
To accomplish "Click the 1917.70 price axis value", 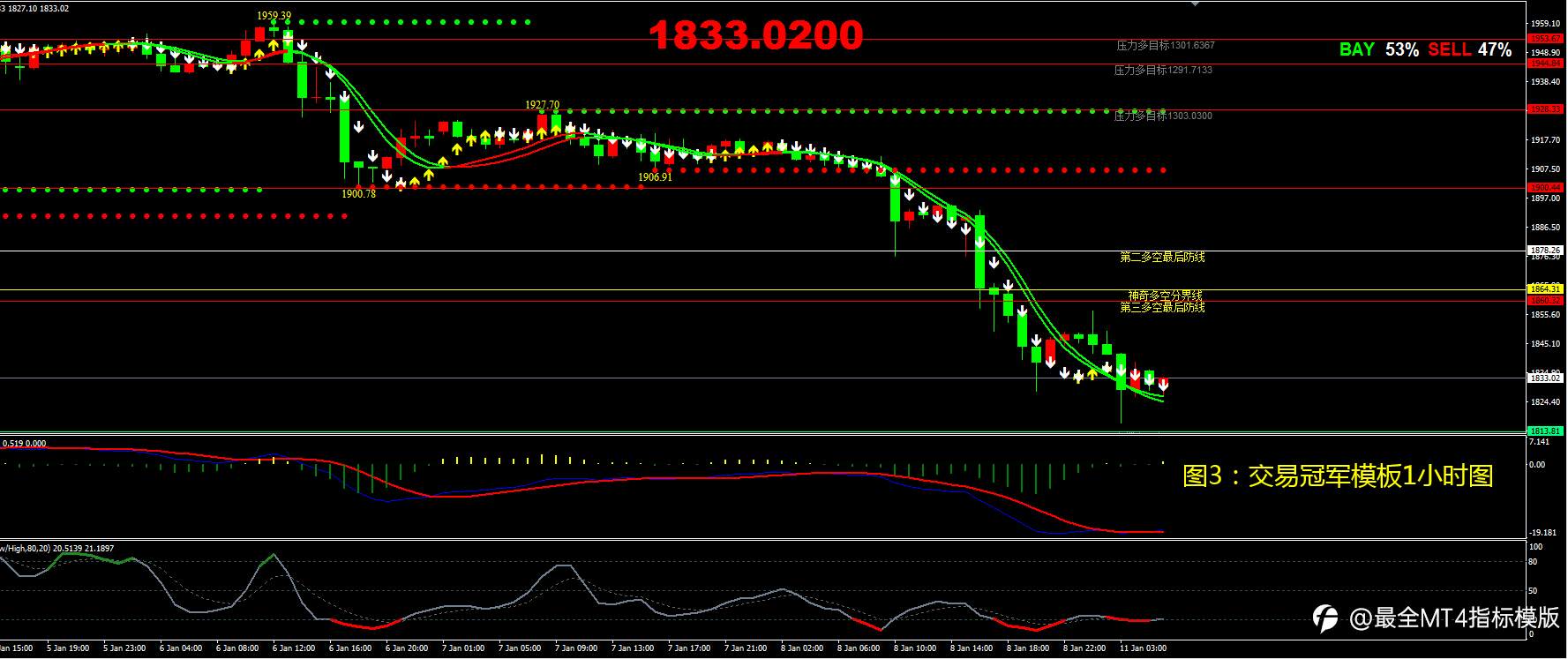I will click(1546, 140).
